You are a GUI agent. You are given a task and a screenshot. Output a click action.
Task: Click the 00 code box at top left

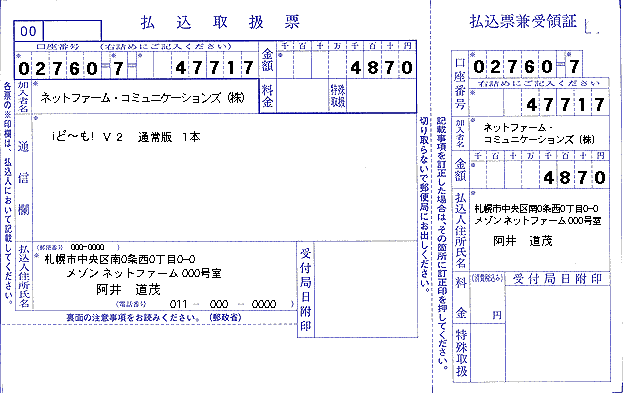pyautogui.click(x=28, y=31)
